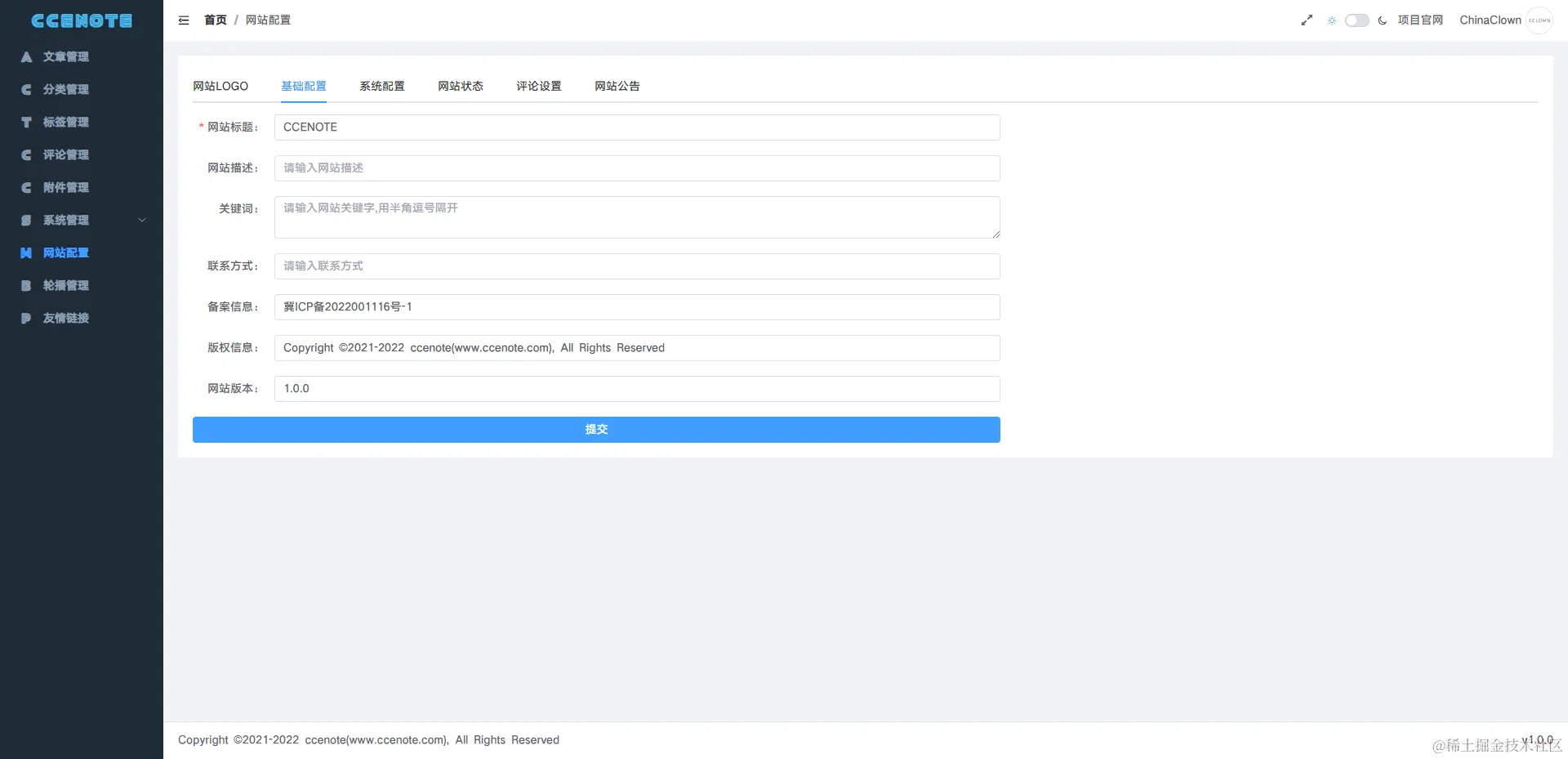Click the CCENOTE logo in sidebar
The image size is (1568, 759).
tap(82, 20)
